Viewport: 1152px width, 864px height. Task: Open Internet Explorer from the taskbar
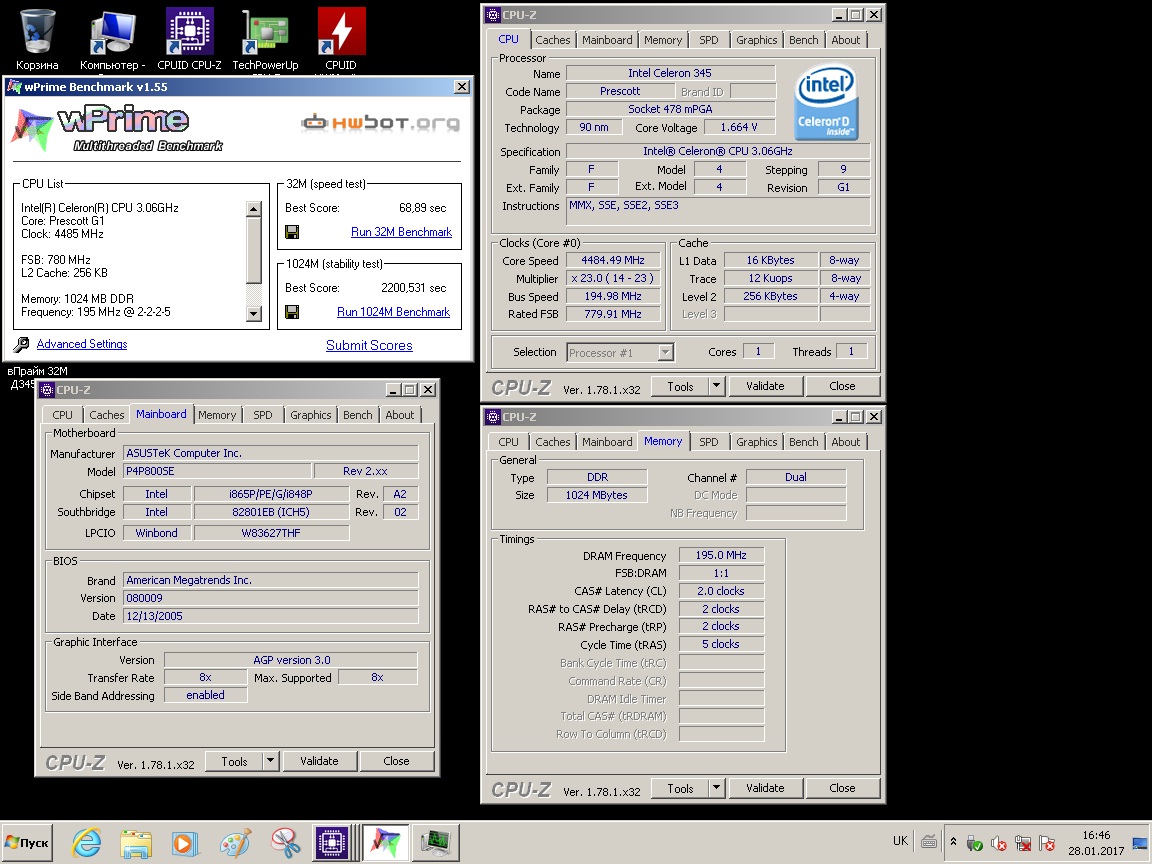click(x=87, y=843)
